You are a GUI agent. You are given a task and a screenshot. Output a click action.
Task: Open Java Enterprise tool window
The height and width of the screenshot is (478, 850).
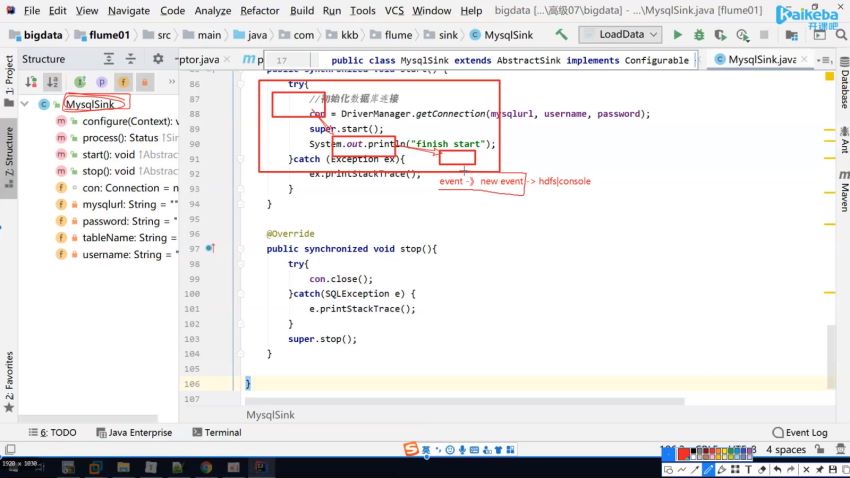134,432
